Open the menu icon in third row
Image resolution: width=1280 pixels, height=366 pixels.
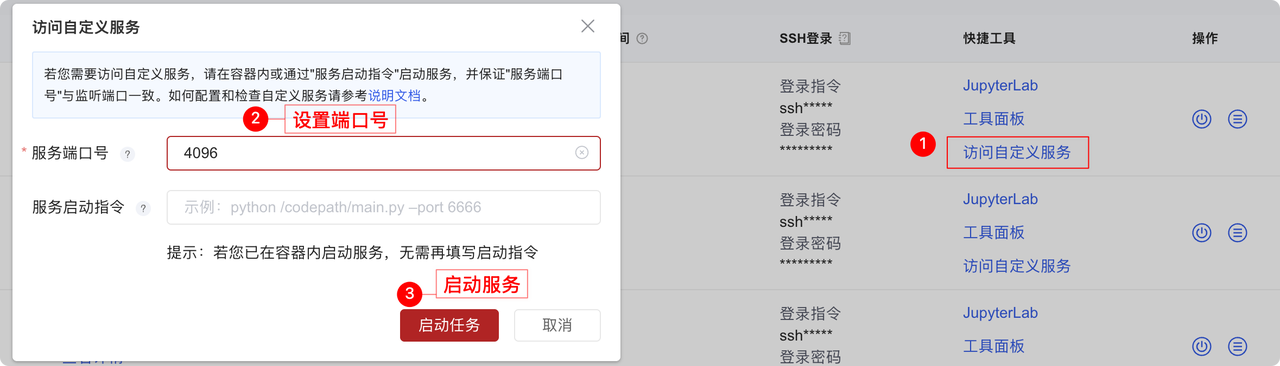click(x=1238, y=346)
